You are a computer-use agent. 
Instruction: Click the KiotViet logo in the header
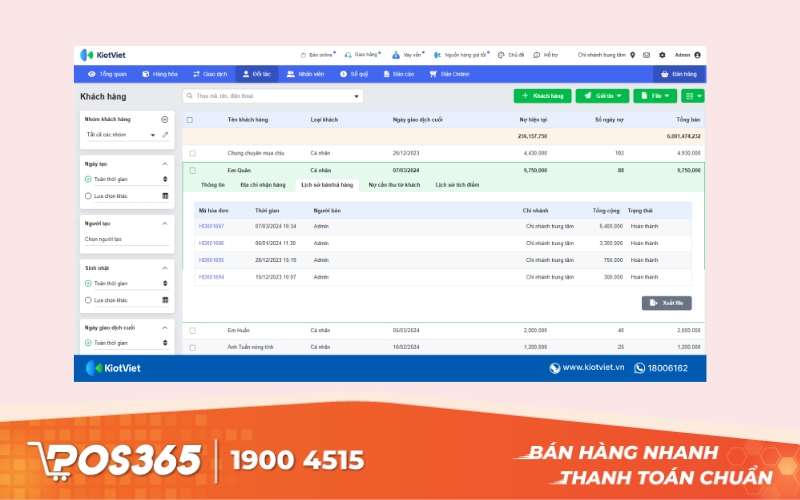(x=103, y=55)
